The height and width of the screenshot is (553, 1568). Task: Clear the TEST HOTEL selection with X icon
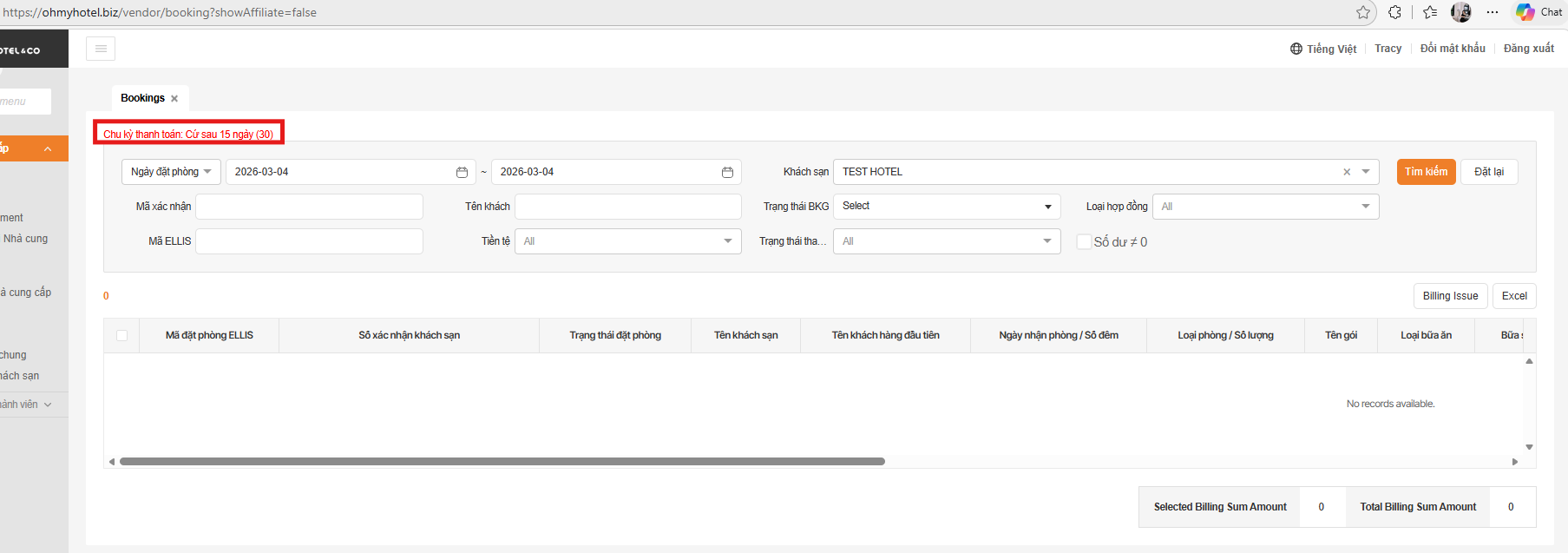[1347, 172]
